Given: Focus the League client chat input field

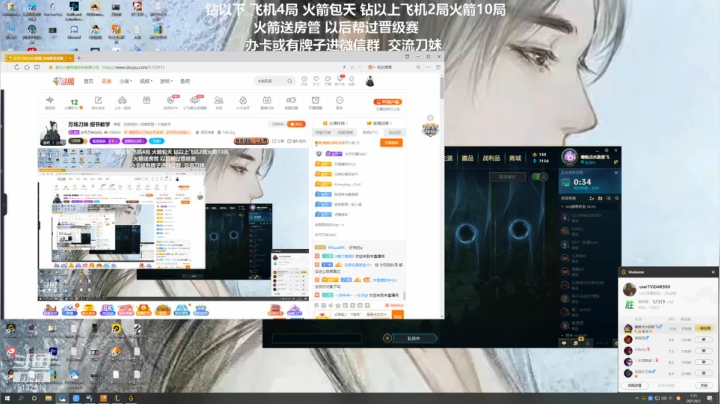Looking at the screenshot, I should 317,339.
